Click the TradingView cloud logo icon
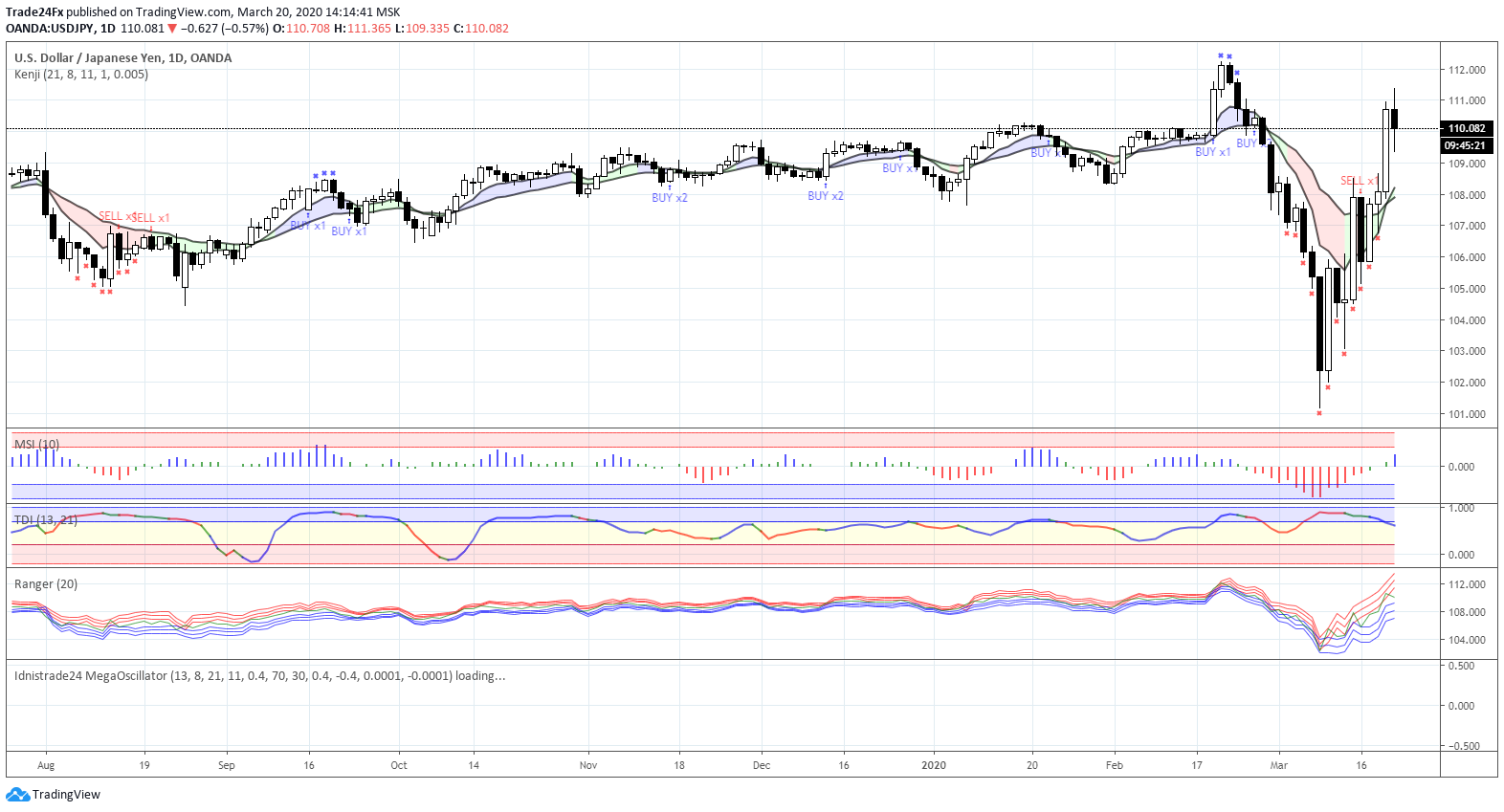1504x812 pixels. [17, 795]
